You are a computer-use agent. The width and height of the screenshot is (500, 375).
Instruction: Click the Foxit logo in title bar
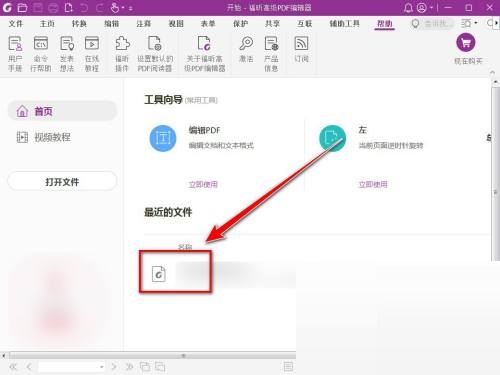(7, 7)
